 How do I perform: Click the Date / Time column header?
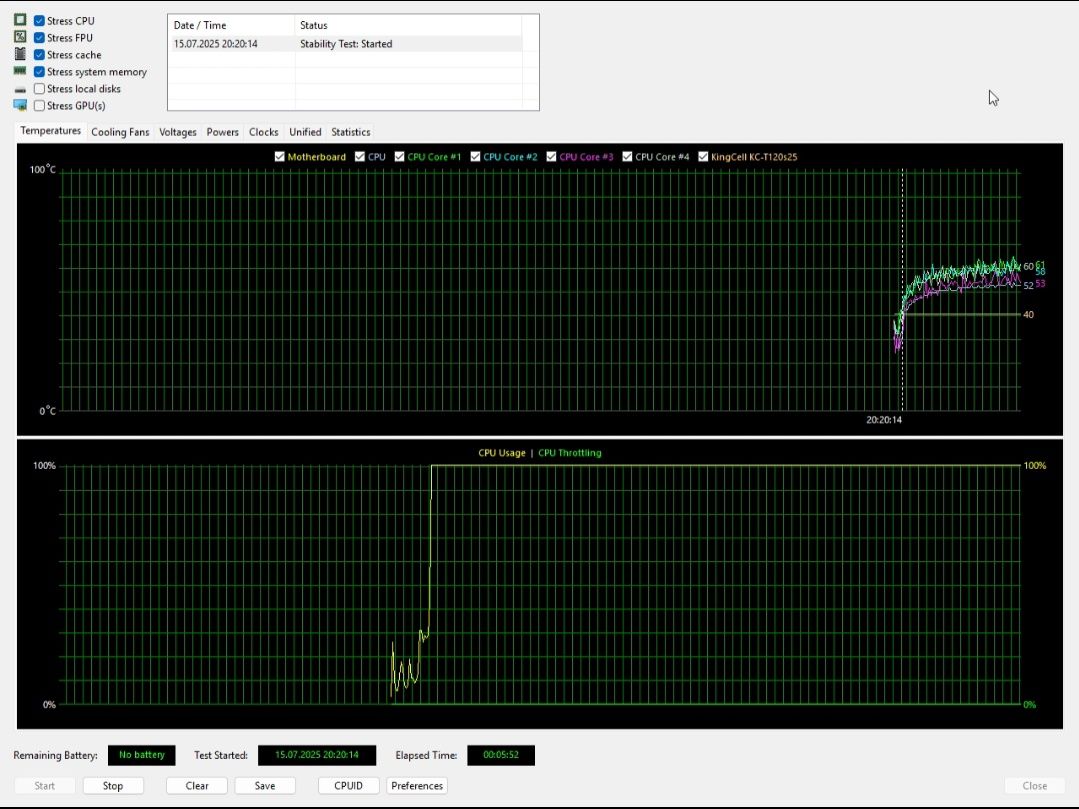click(231, 25)
